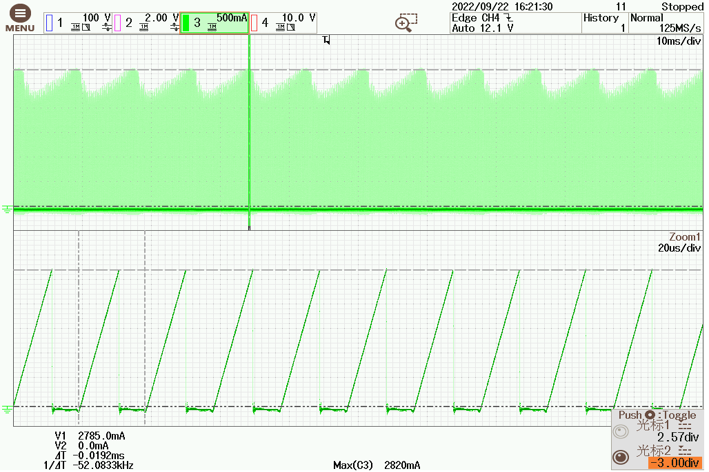This screenshot has height=472, width=709.
Task: Select the 光标2 cursor radio button
Action: (x=621, y=457)
